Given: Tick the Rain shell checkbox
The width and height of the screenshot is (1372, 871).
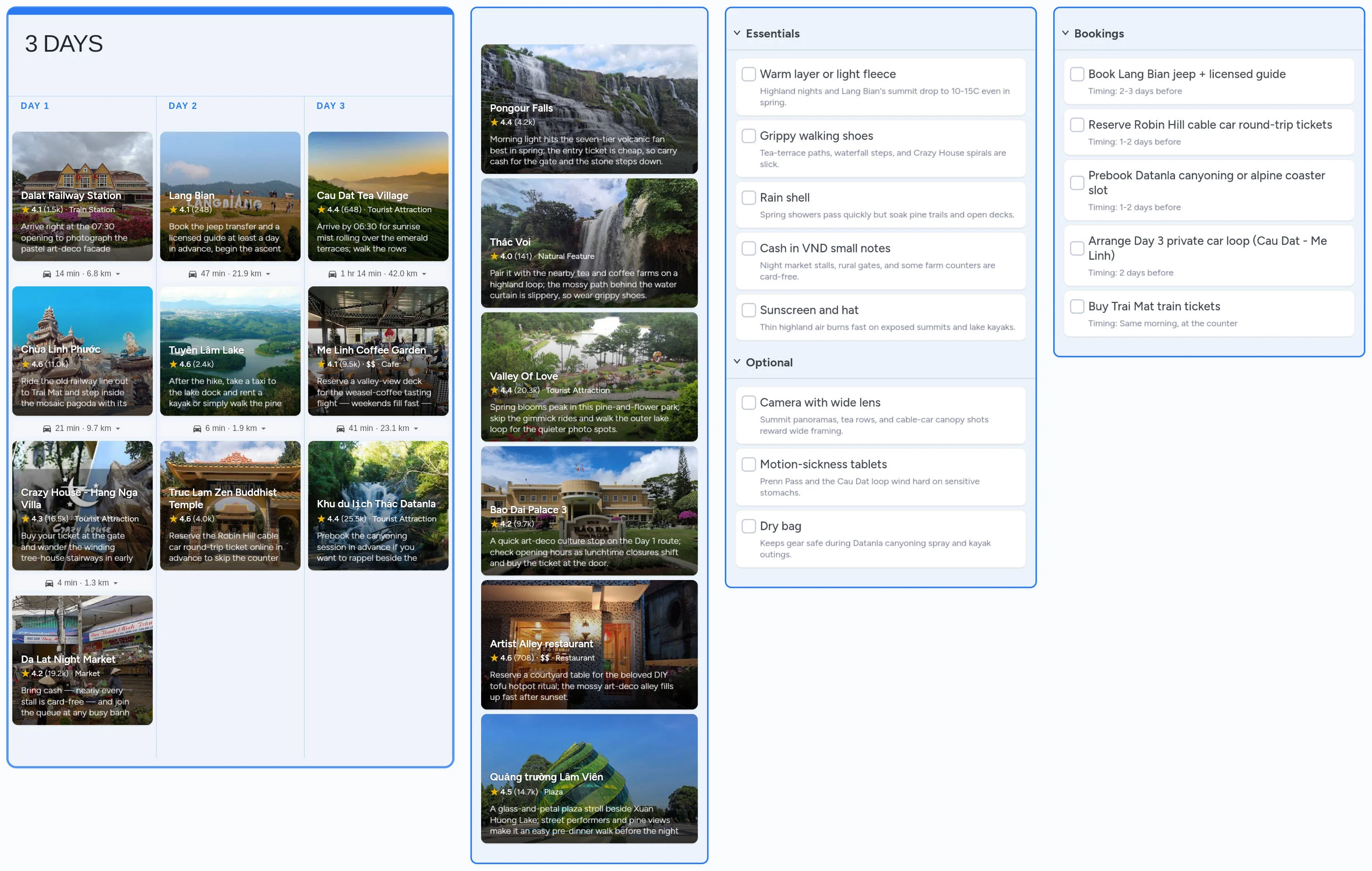Looking at the screenshot, I should pos(749,198).
